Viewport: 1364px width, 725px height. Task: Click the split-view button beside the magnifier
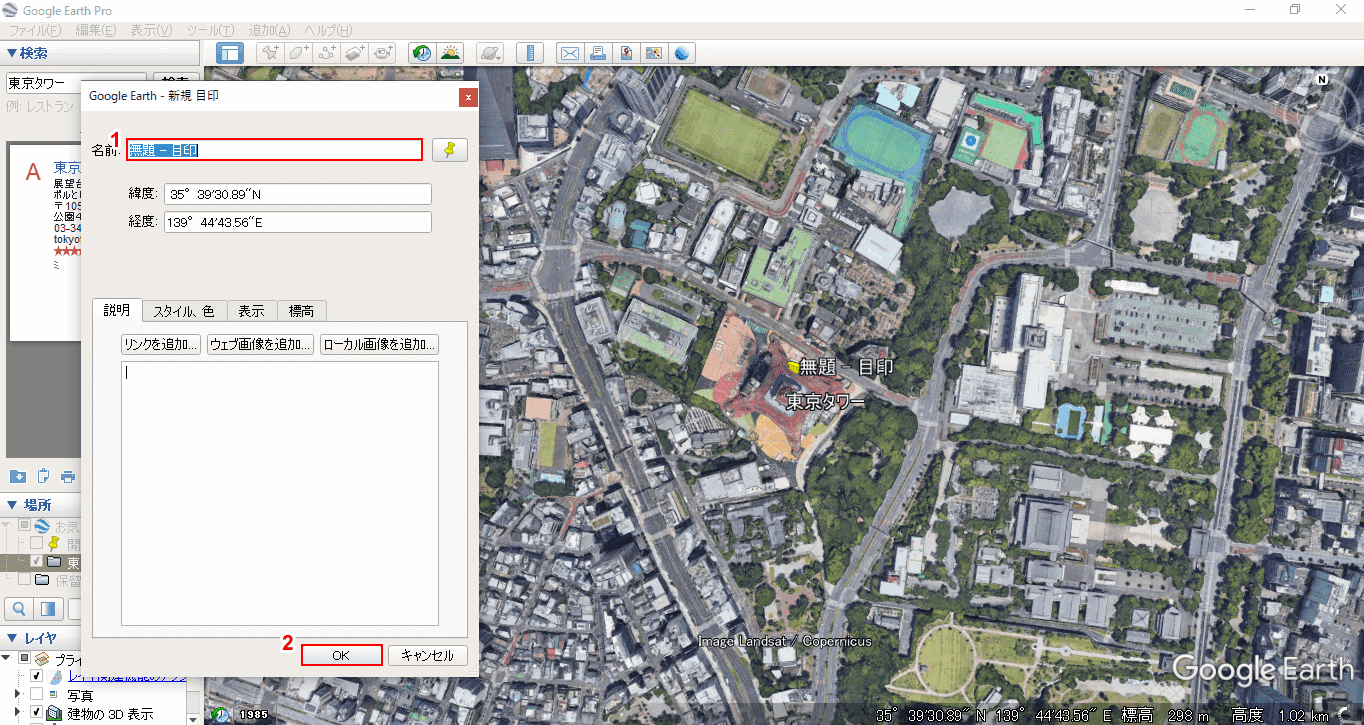coord(47,608)
